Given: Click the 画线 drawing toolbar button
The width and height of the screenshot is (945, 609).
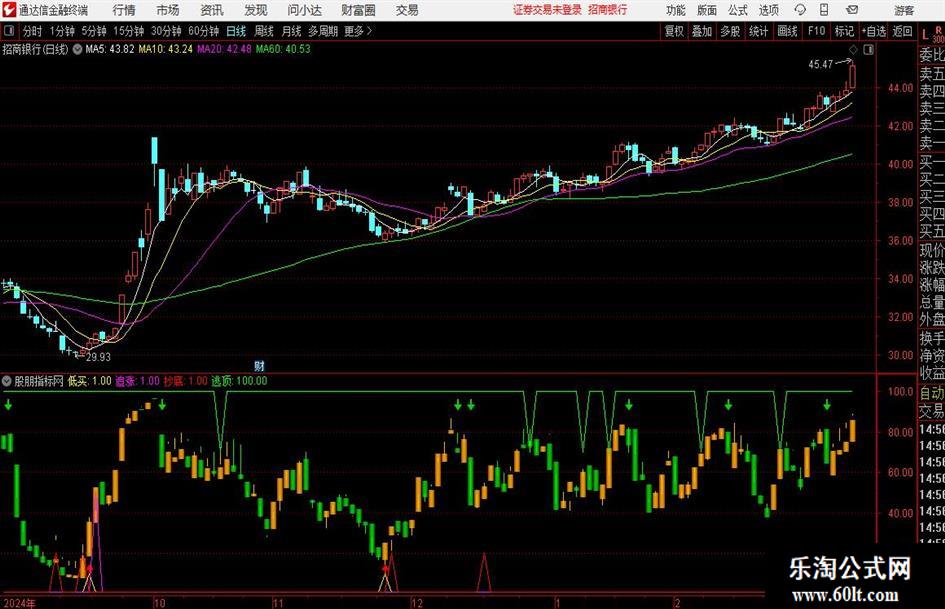Looking at the screenshot, I should tap(787, 31).
